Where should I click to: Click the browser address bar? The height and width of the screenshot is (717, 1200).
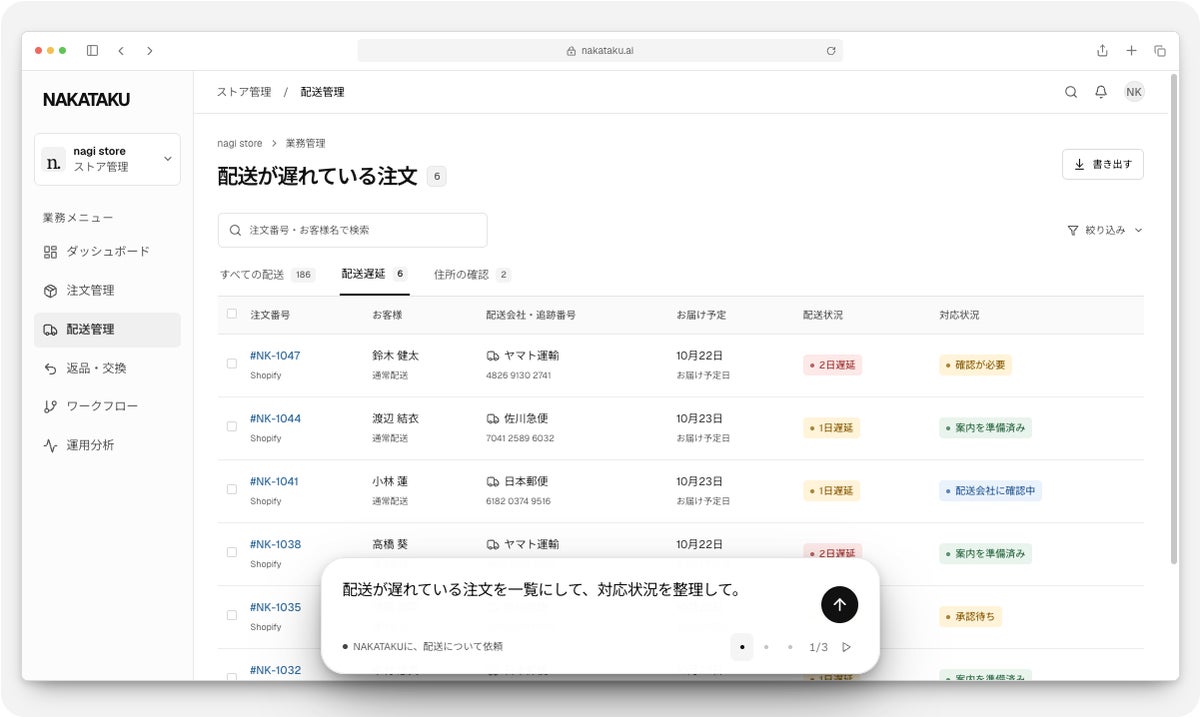(600, 51)
